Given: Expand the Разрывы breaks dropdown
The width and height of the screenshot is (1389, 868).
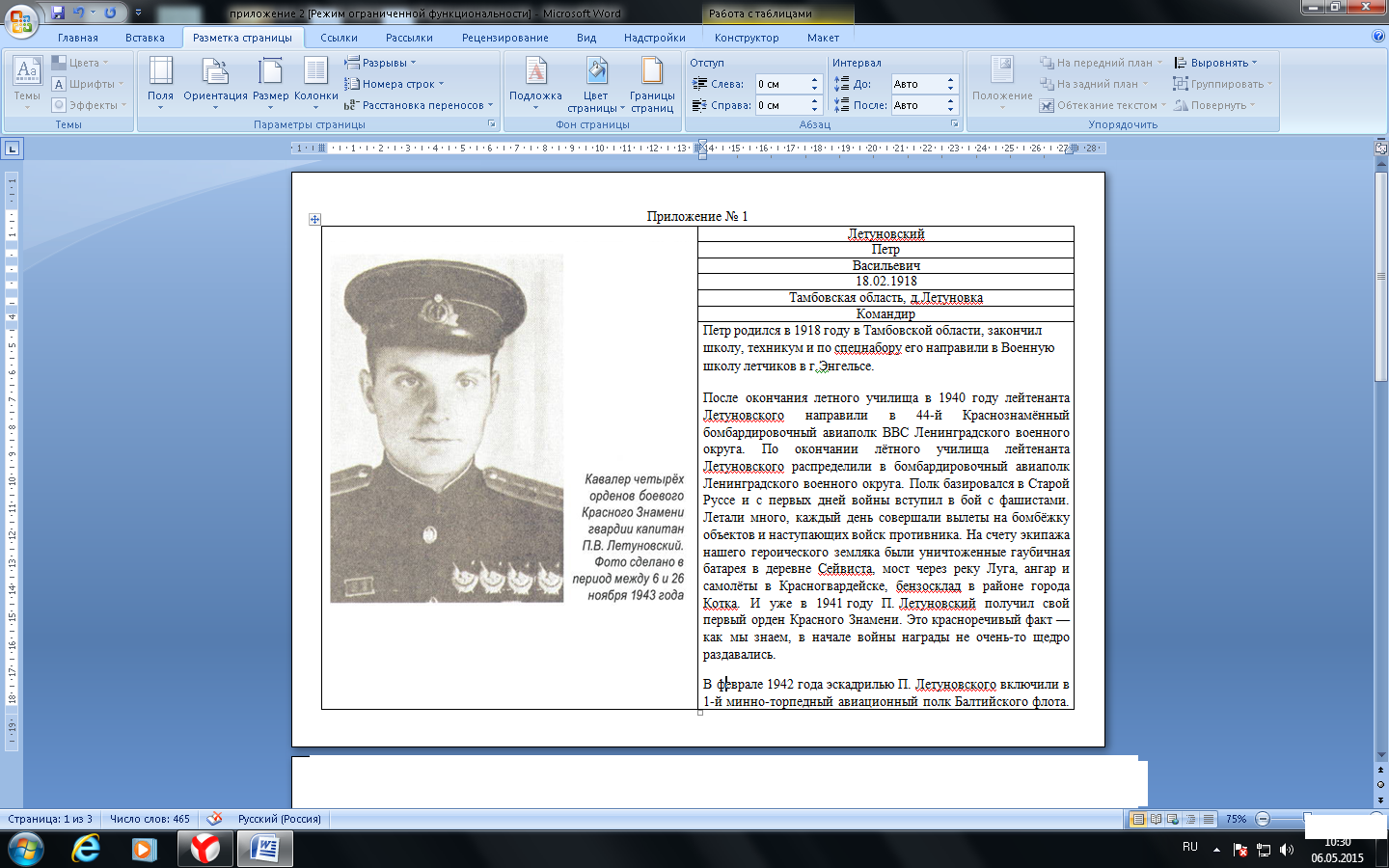Looking at the screenshot, I should click(381, 63).
